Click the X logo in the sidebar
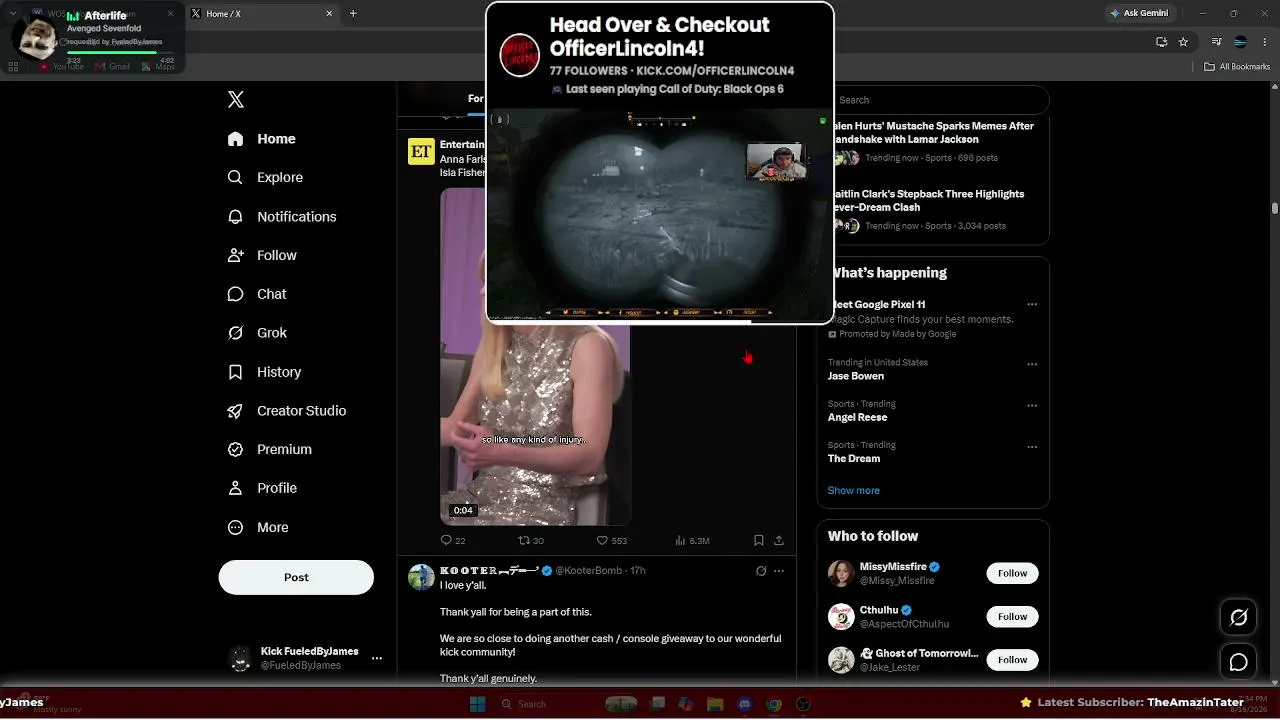The height and width of the screenshot is (720, 1280). point(236,99)
